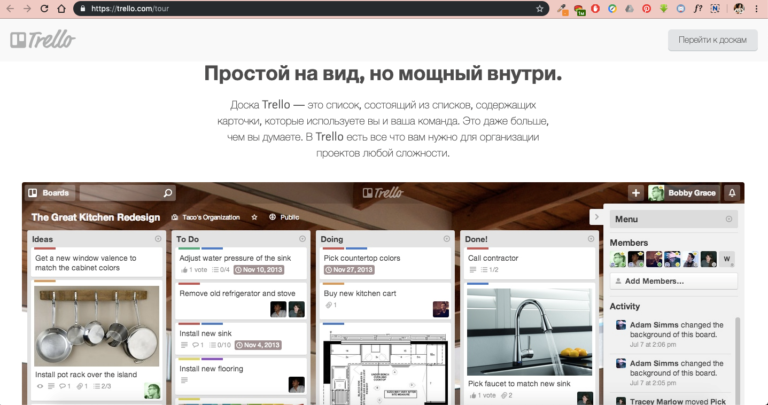Bookmark this page with the star icon
Image resolution: width=768 pixels, height=405 pixels.
point(539,8)
